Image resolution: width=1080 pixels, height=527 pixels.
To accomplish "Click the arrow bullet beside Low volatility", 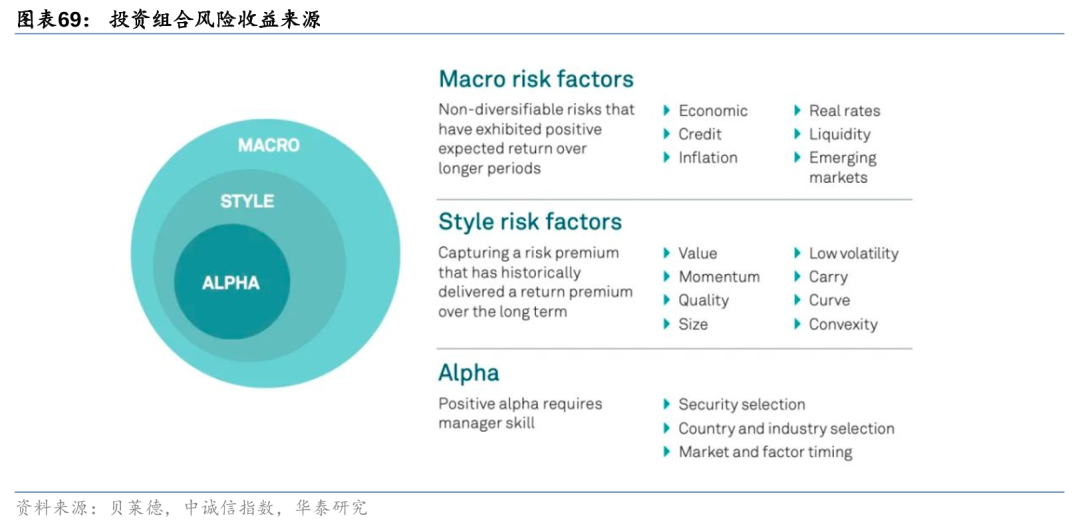I will (798, 253).
